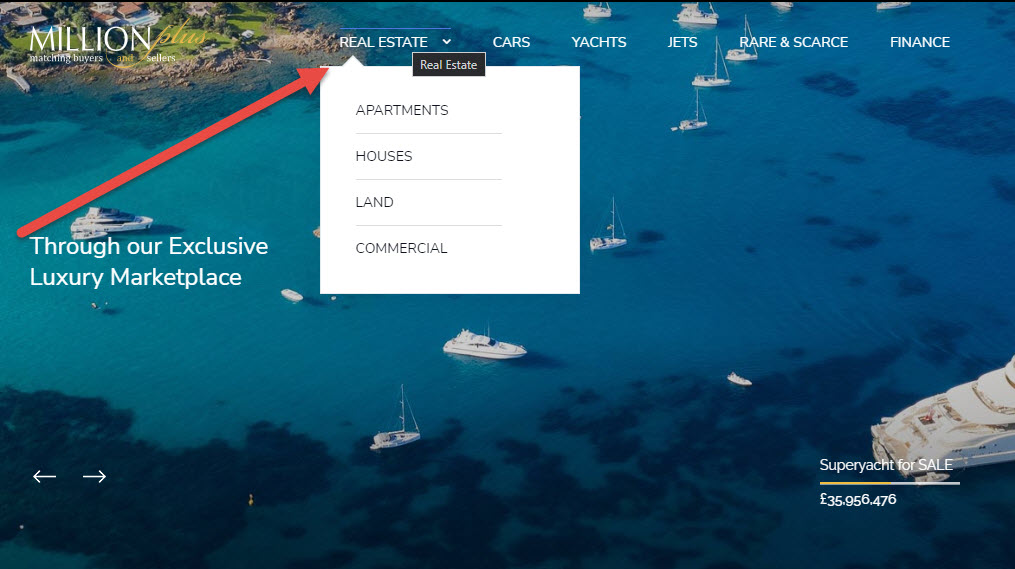The height and width of the screenshot is (569, 1015).
Task: Click the matching buyers and sellers tagline
Action: click(102, 58)
